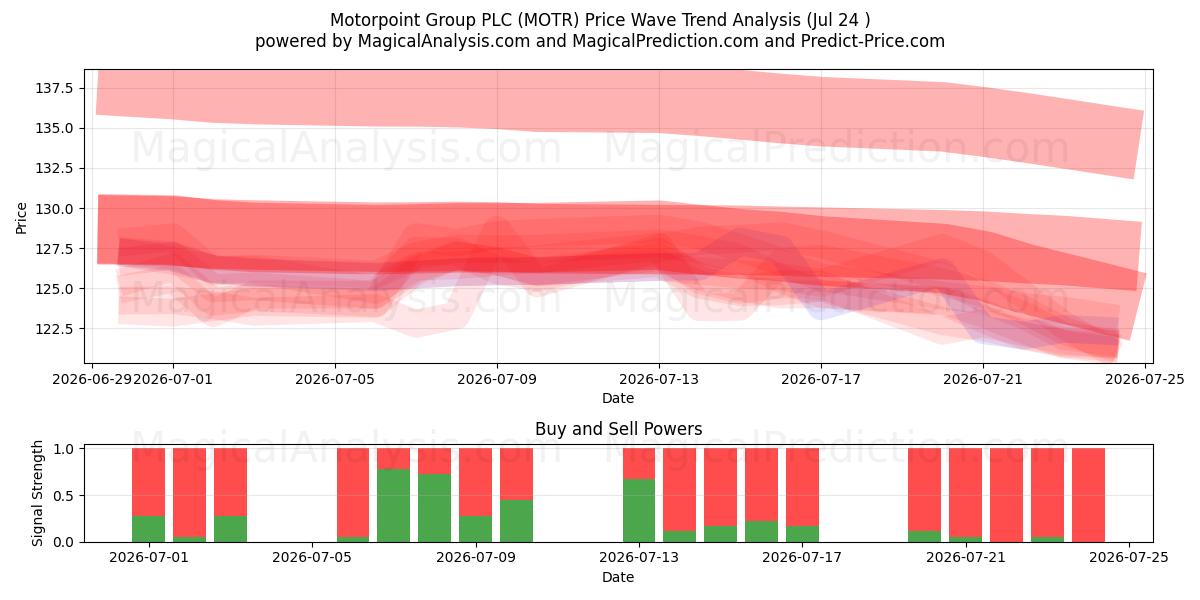Click 2026-07-13 tick under Buy and Sell Powers

tap(639, 558)
